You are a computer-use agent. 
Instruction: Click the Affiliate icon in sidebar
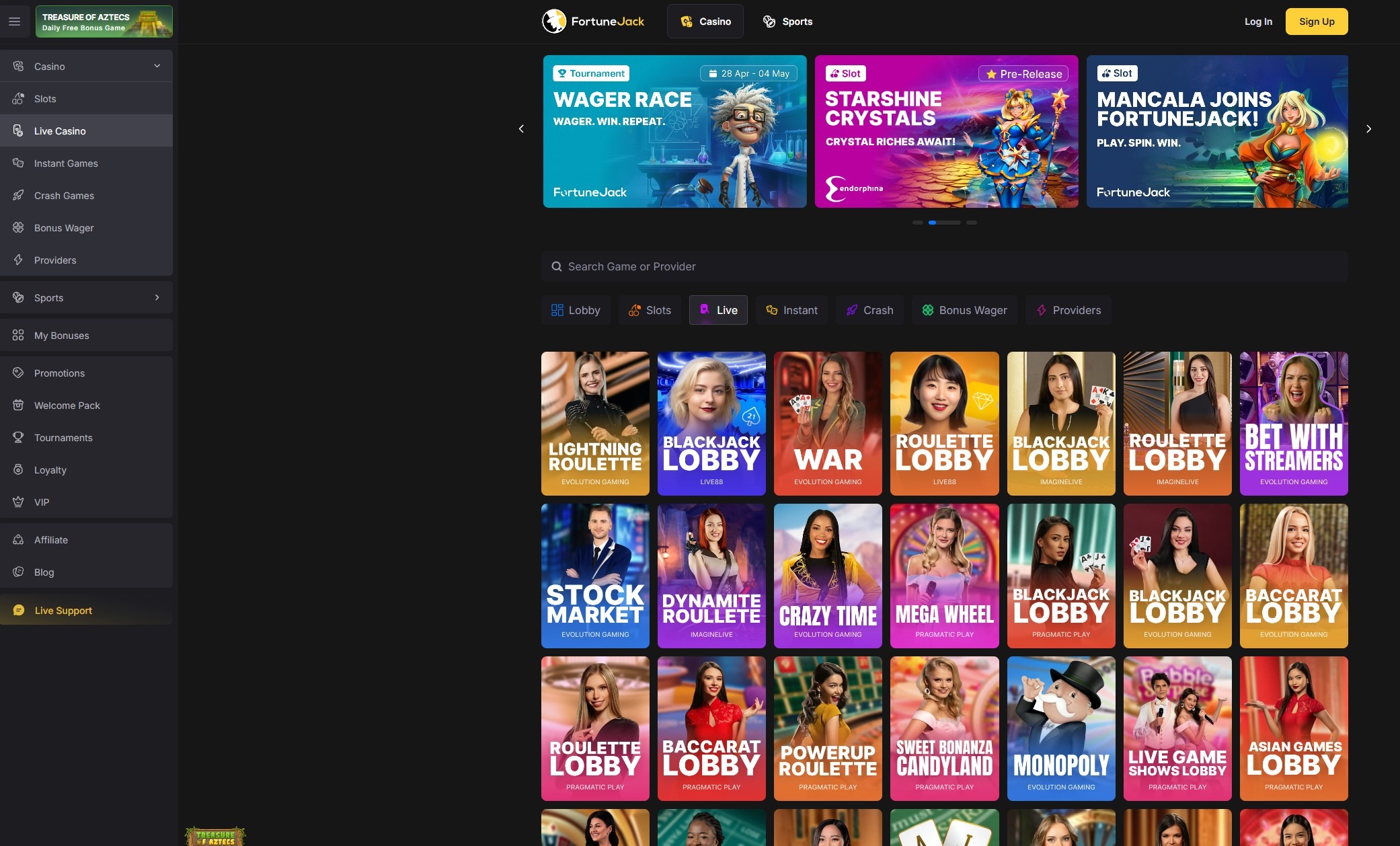pos(18,540)
